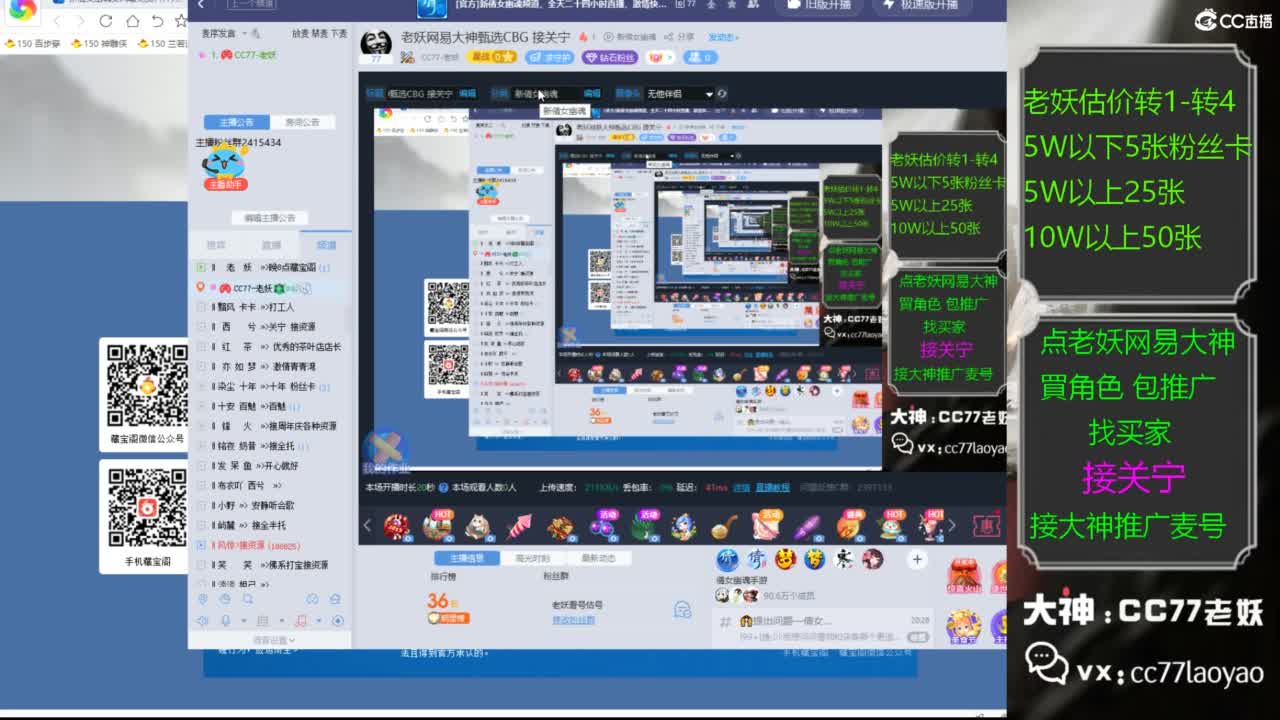1280x720 pixels.
Task: Click the refresh icon beside 无他伴侣
Action: pyautogui.click(x=722, y=93)
